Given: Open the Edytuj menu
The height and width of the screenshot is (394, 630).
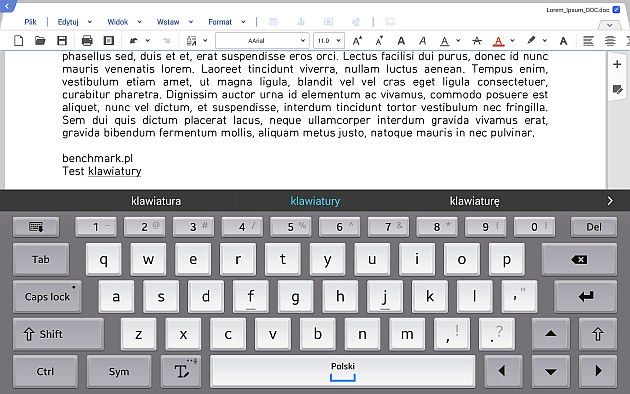Looking at the screenshot, I should pyautogui.click(x=68, y=22).
